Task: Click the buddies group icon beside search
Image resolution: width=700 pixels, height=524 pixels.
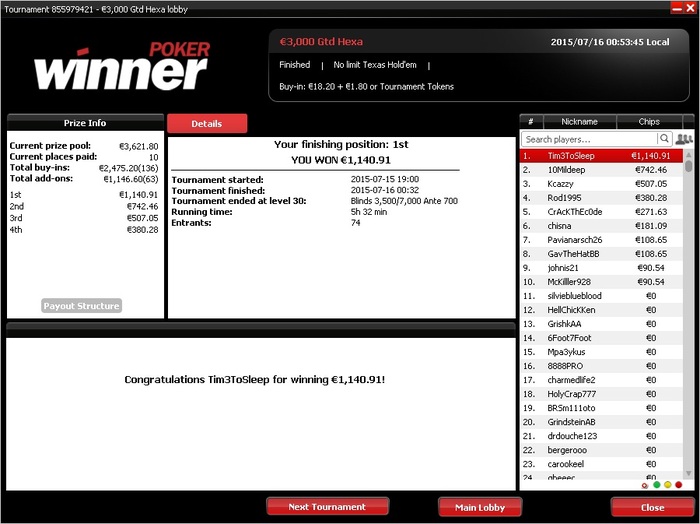Action: (684, 139)
